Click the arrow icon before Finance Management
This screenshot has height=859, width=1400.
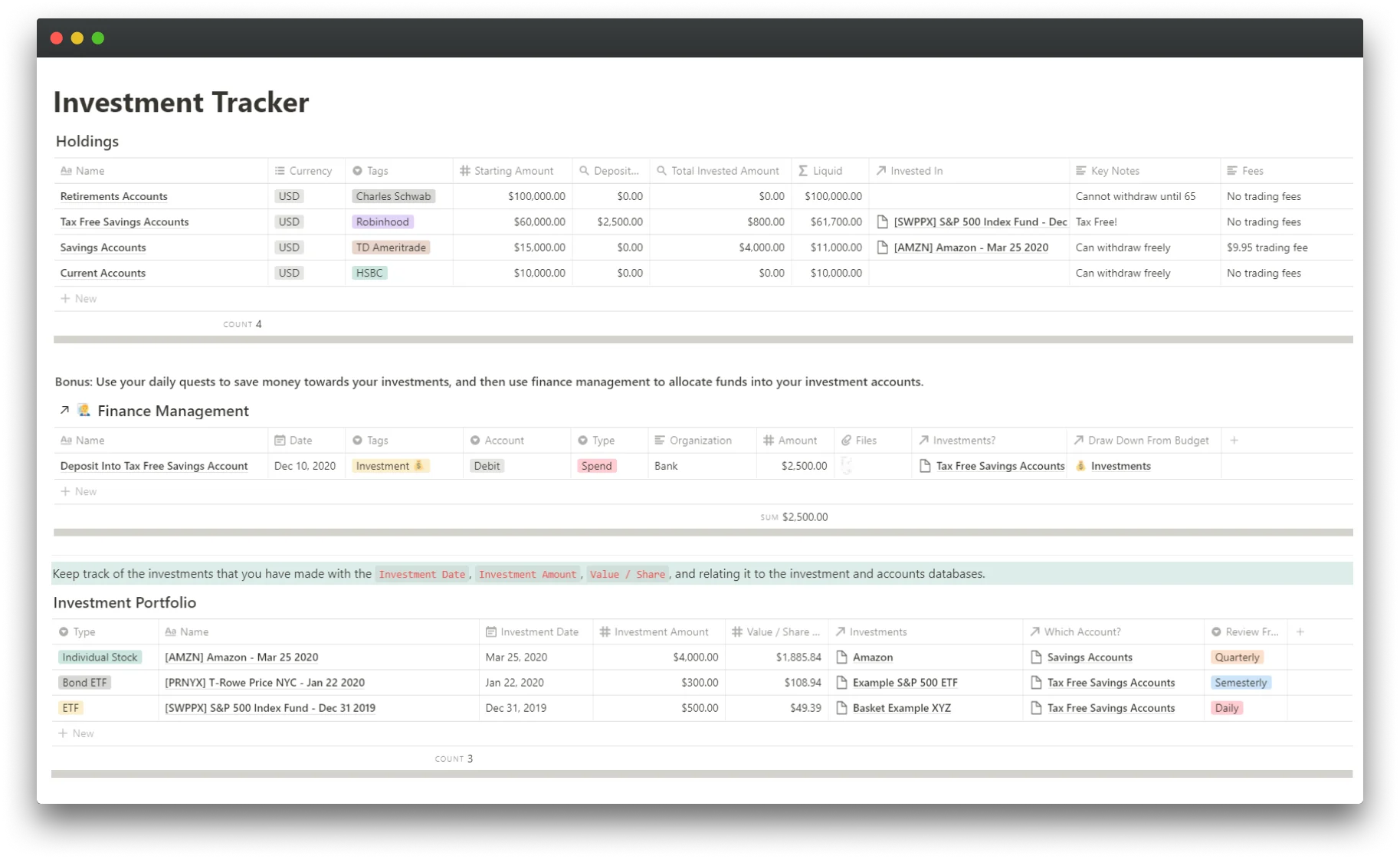pos(64,411)
